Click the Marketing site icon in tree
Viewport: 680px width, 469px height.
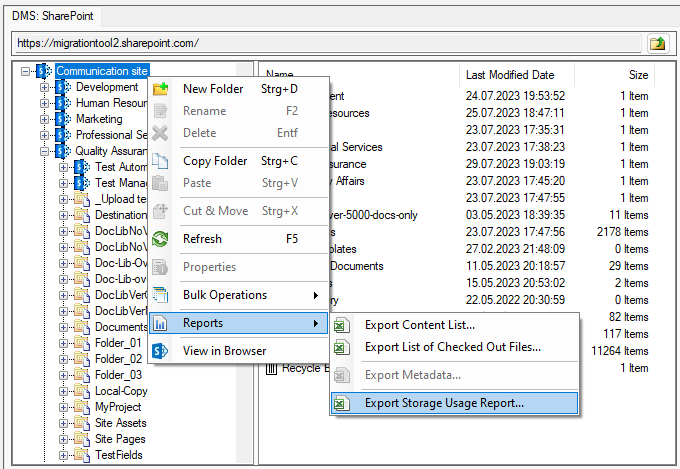(63, 119)
